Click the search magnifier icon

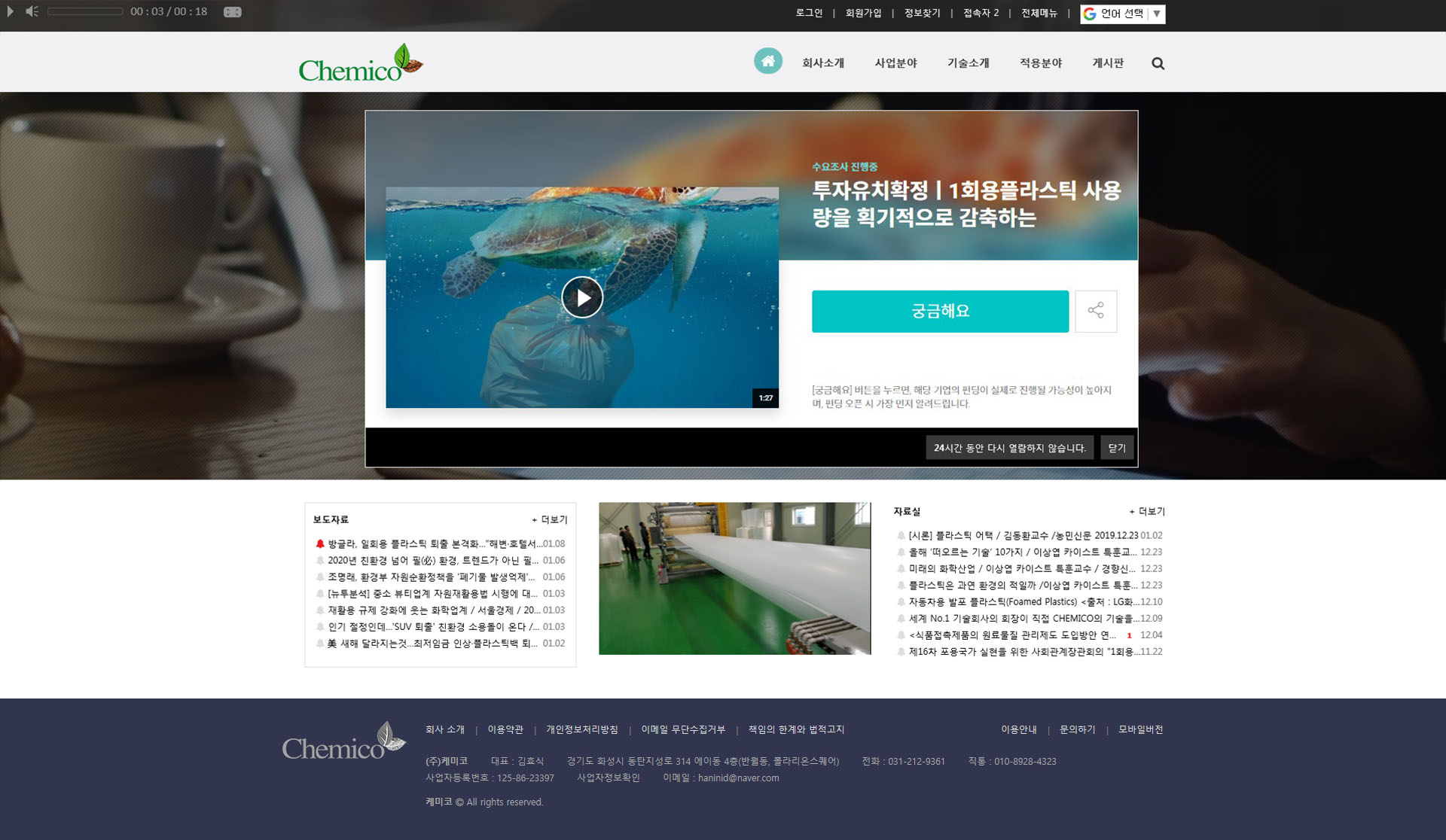pos(1158,64)
